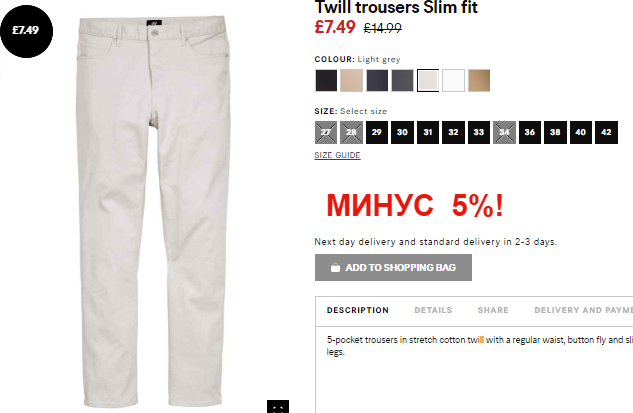This screenshot has width=633, height=413.
Task: Pick size 36
Action: 530,132
